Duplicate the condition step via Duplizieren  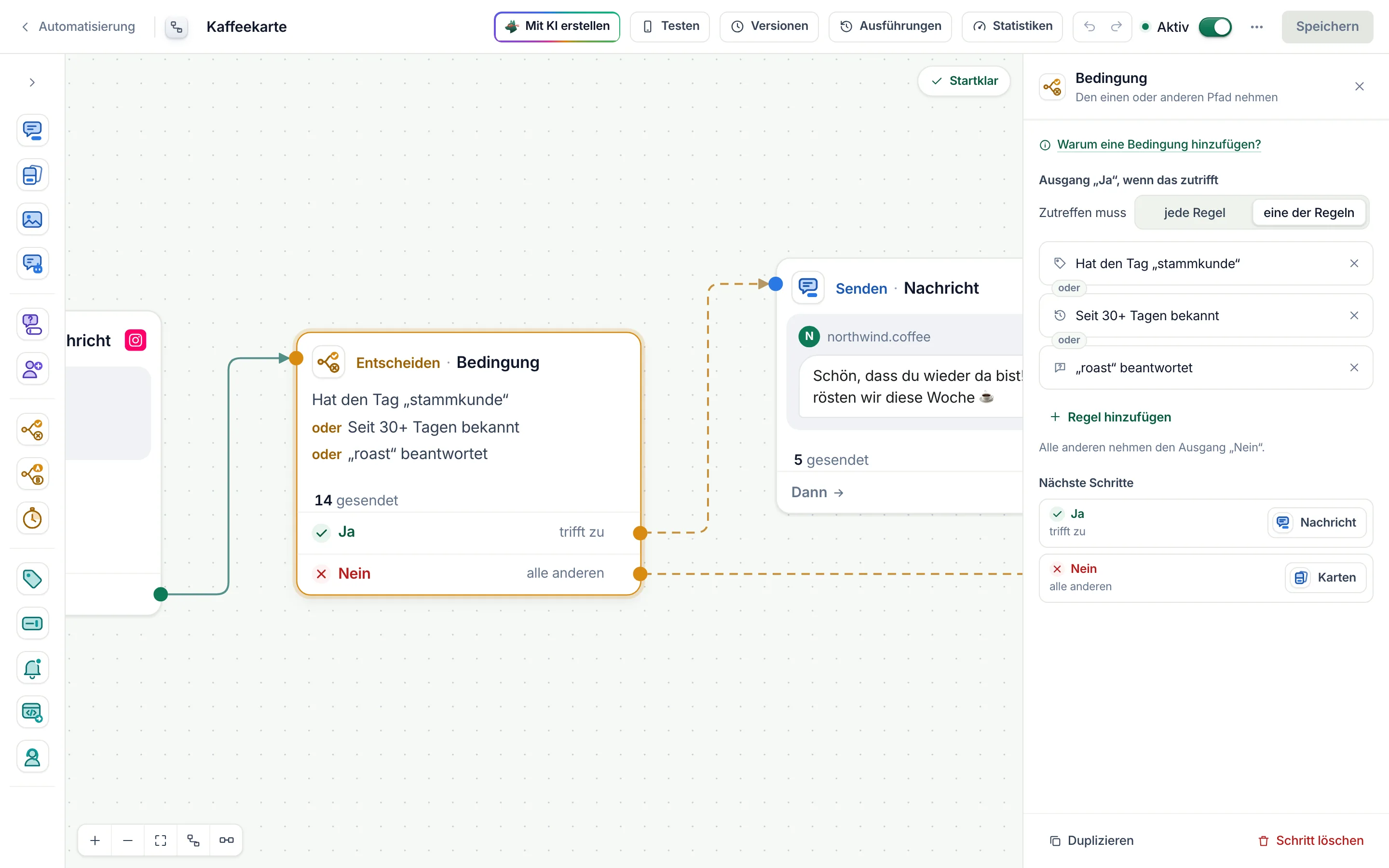[1091, 841]
